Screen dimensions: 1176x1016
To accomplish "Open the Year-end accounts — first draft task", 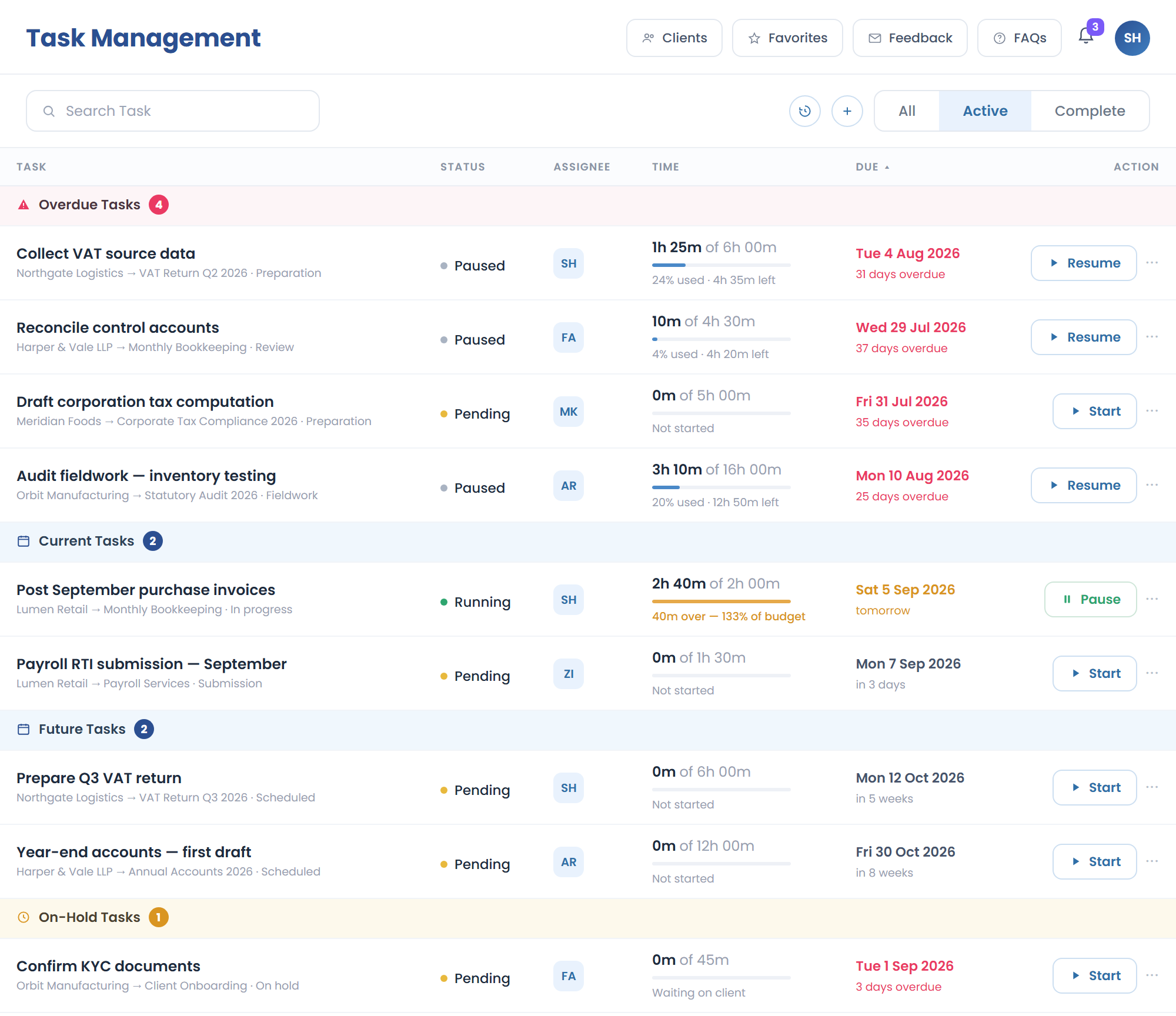I will click(x=133, y=852).
